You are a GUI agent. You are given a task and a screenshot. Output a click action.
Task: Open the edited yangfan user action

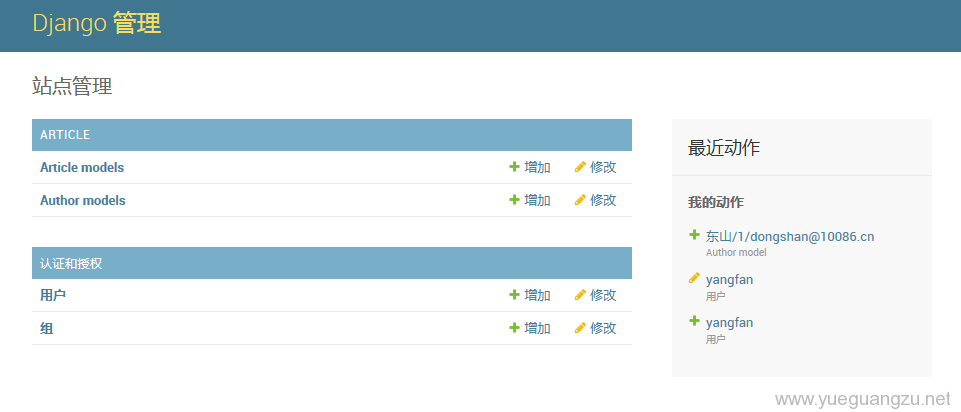click(x=729, y=280)
